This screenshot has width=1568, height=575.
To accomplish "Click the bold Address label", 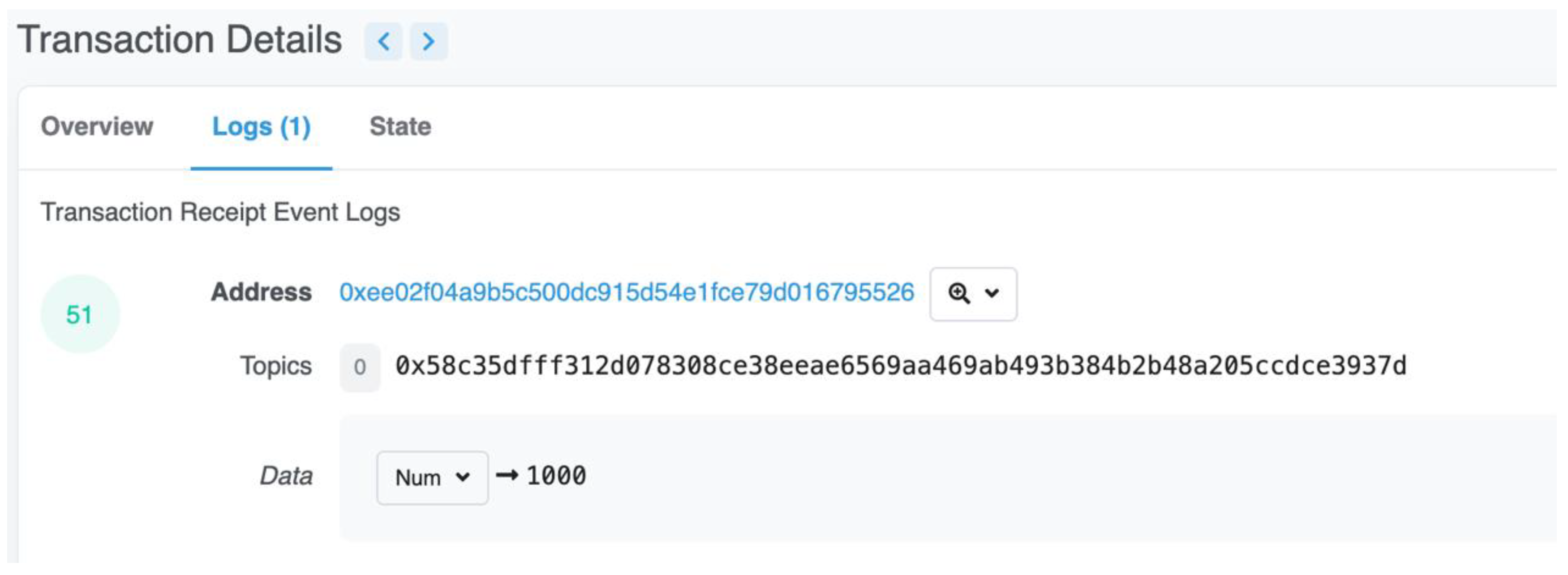I will pyautogui.click(x=261, y=293).
